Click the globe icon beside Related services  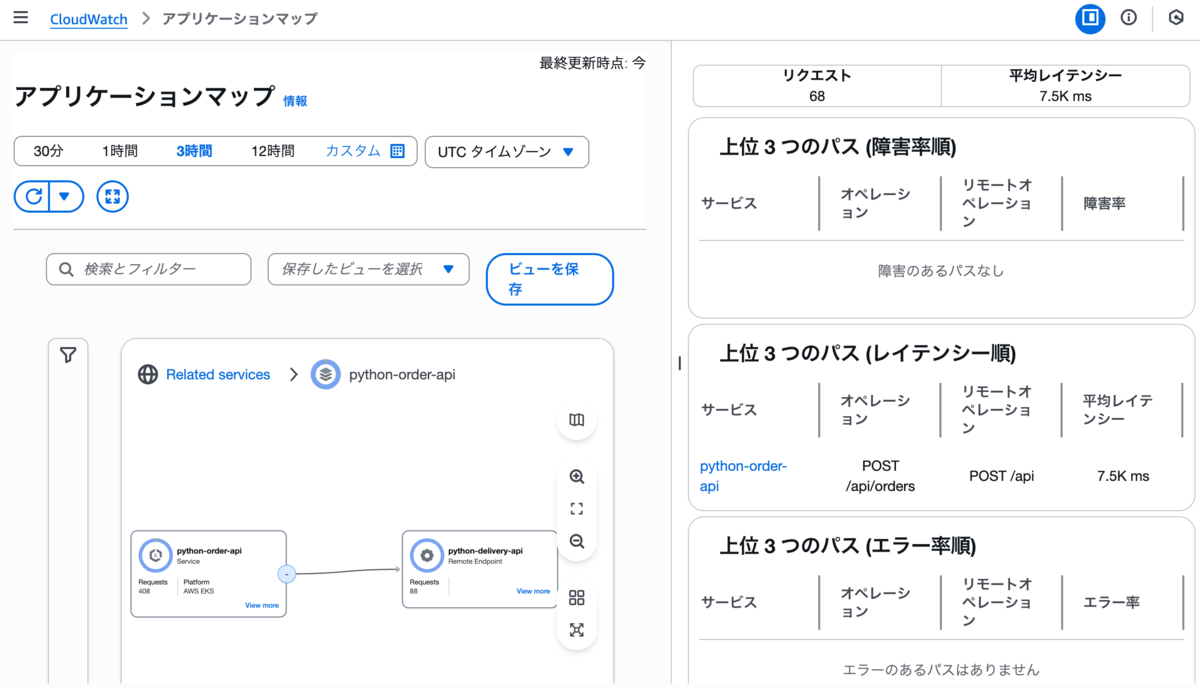pos(148,375)
